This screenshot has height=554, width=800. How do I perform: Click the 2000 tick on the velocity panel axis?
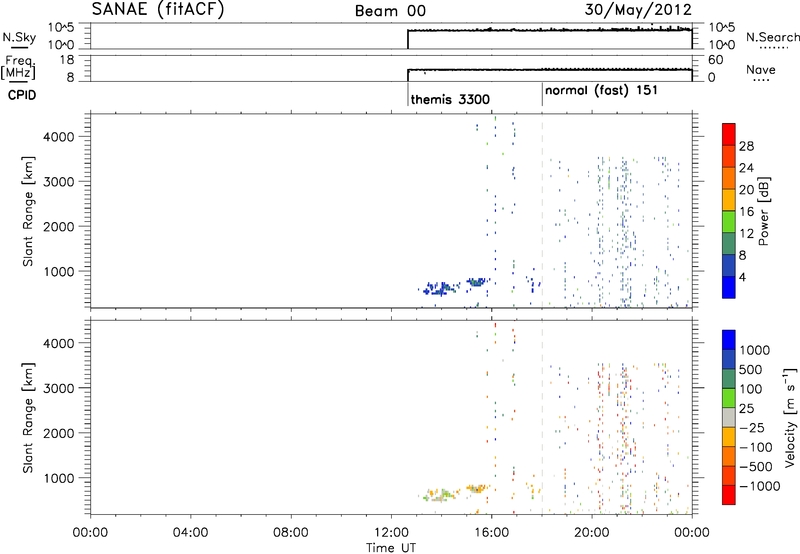point(58,433)
